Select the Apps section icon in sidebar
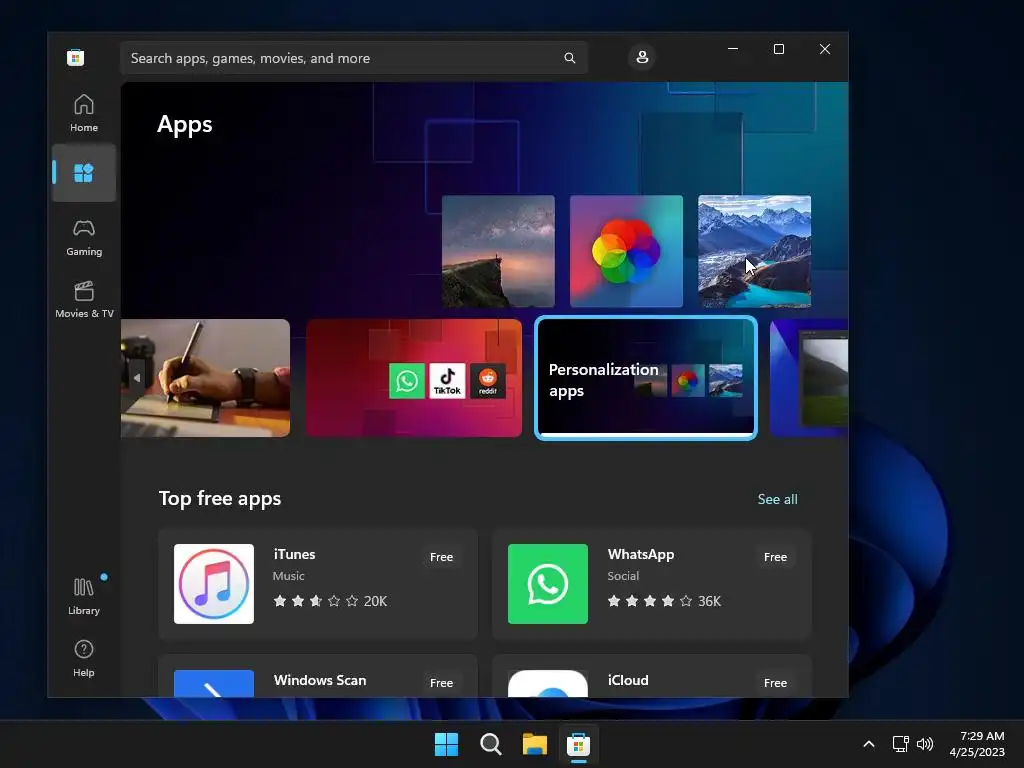 tap(84, 173)
